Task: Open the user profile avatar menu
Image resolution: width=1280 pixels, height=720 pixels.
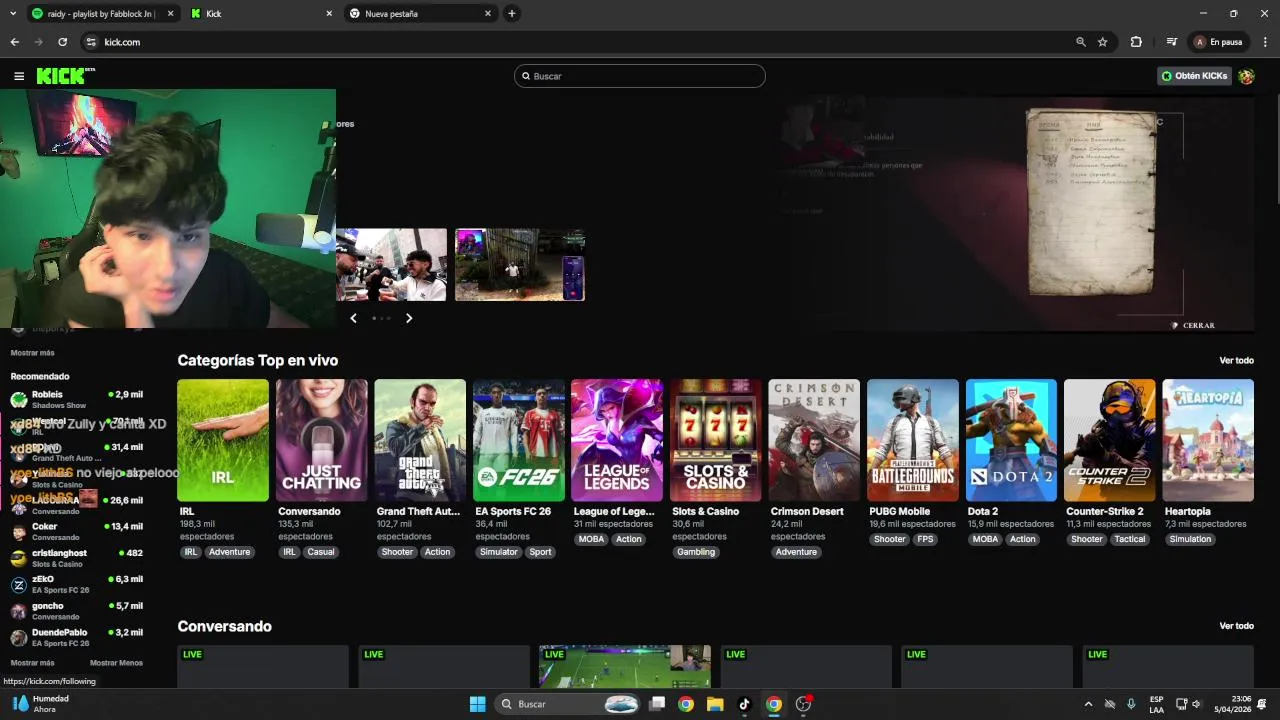Action: 1246,76
